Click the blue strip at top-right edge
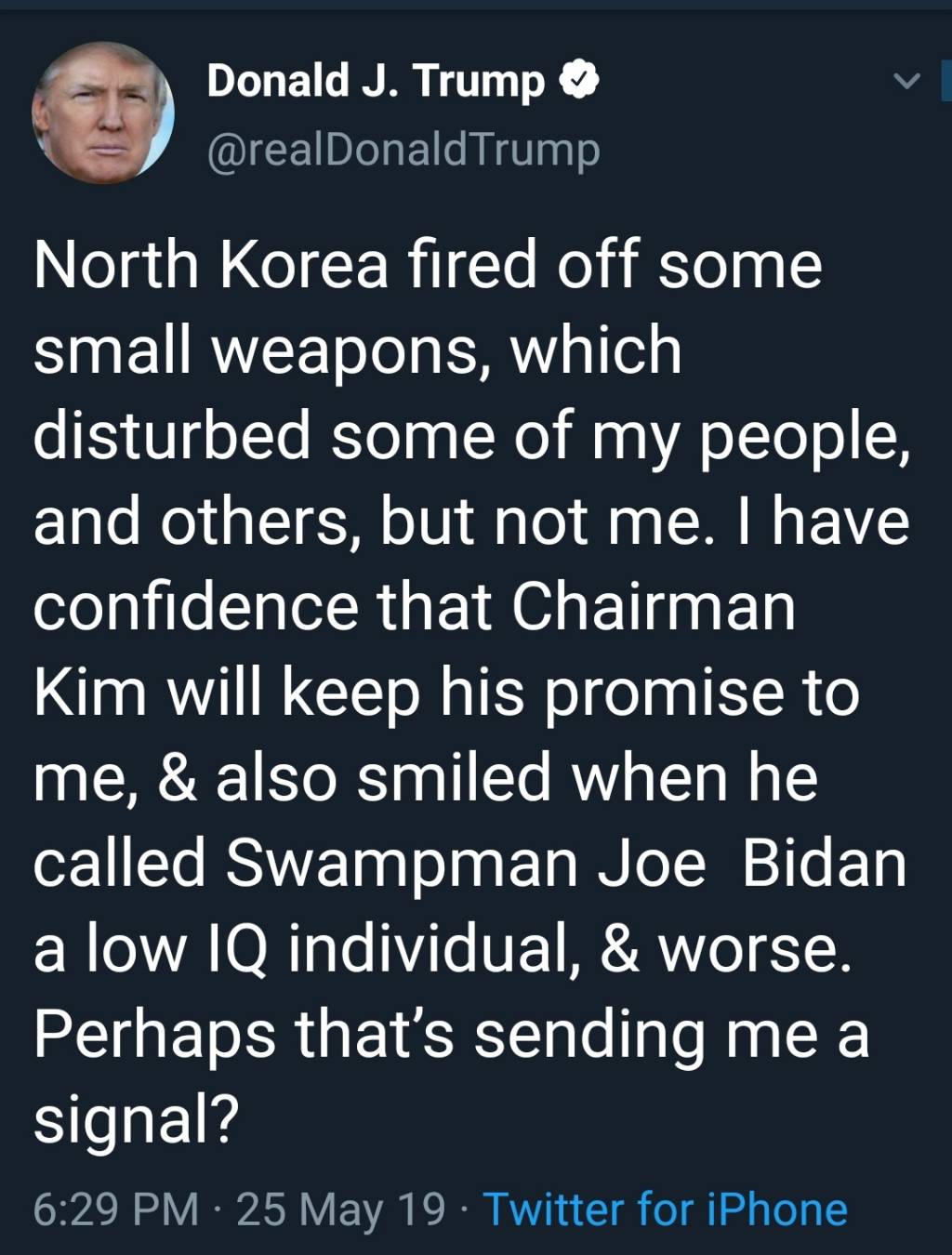The image size is (952, 1255). coord(946,80)
